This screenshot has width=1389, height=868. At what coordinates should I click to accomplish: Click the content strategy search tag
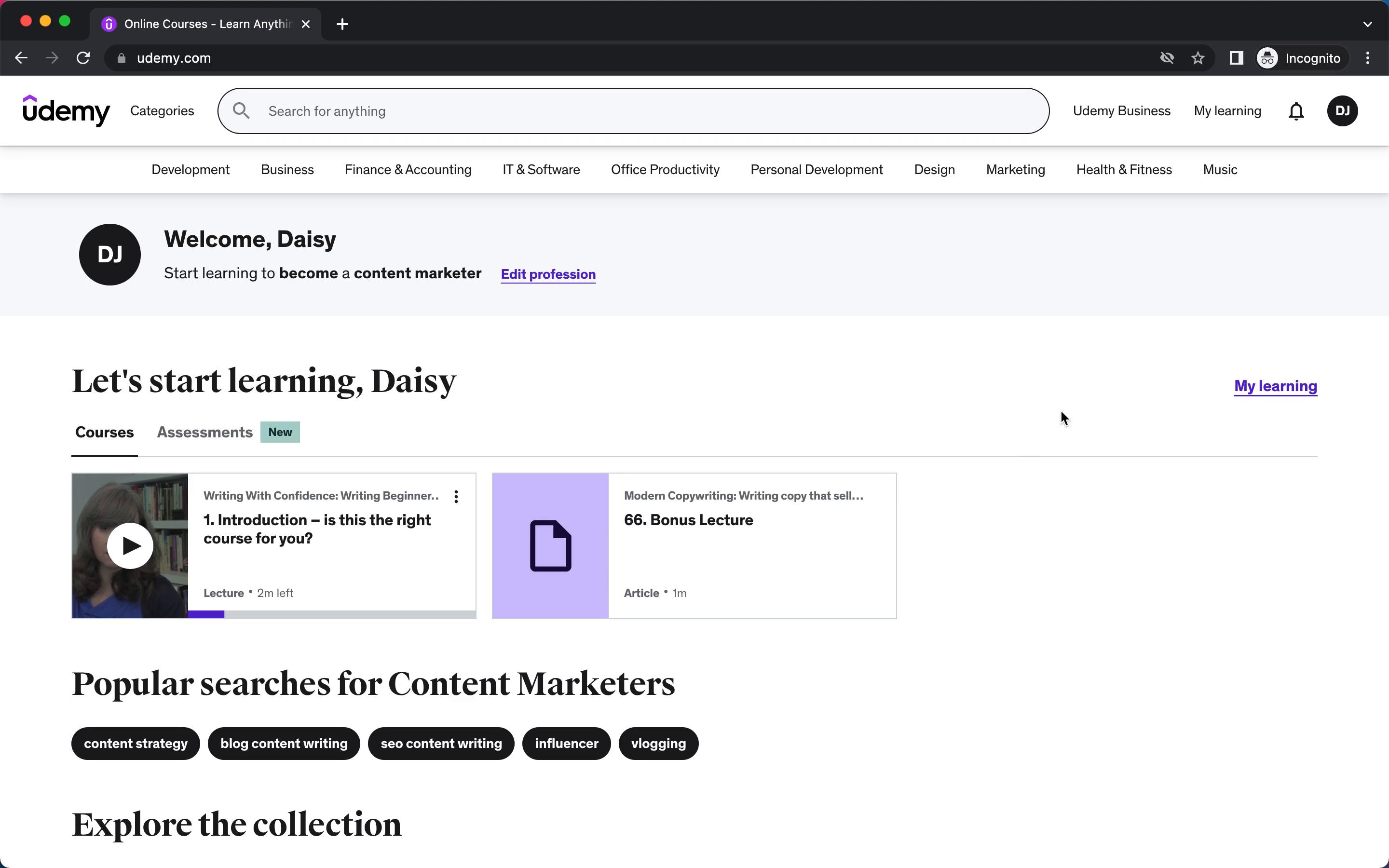pyautogui.click(x=136, y=743)
